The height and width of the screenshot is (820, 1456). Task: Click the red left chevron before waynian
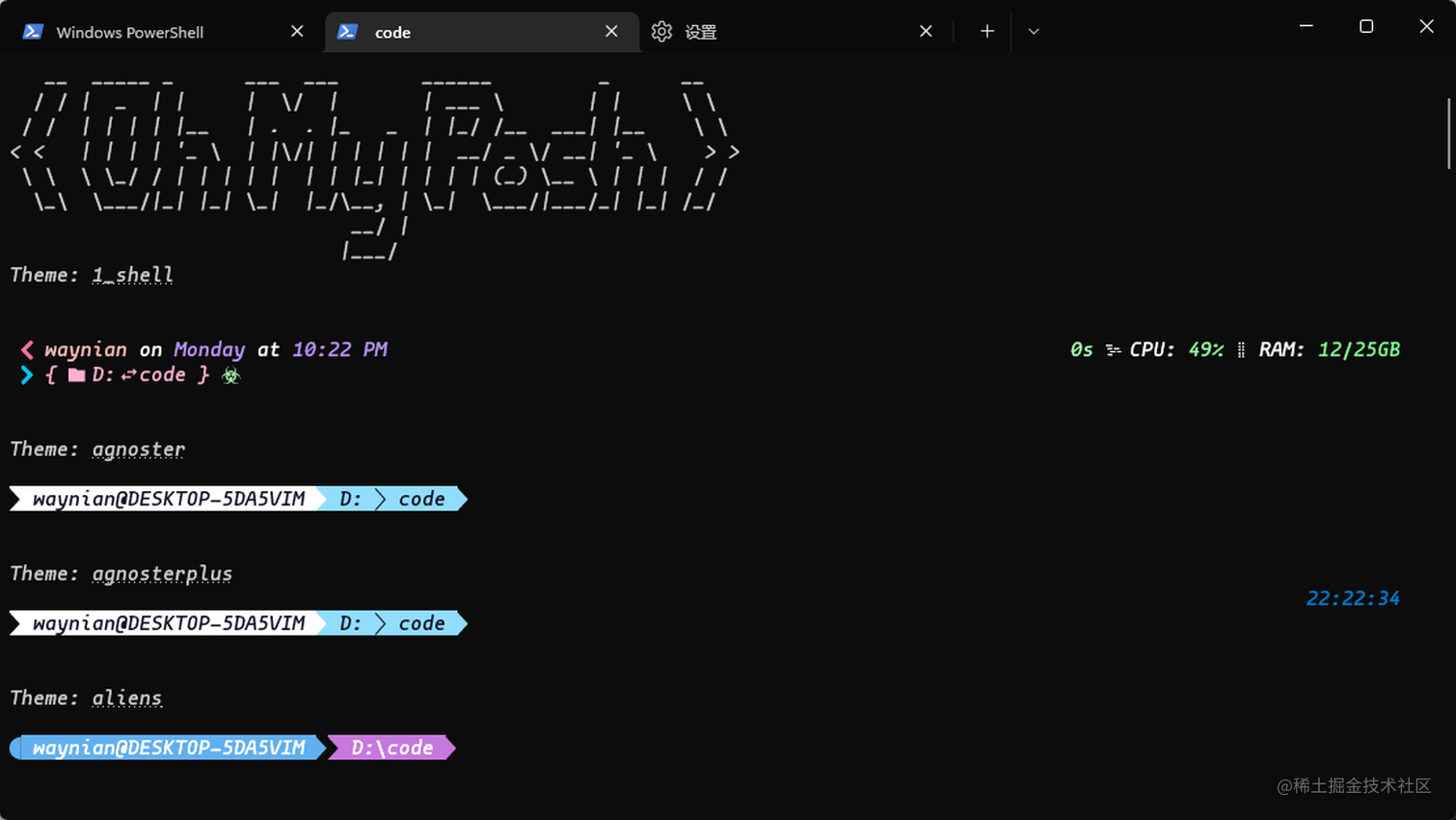pos(27,349)
